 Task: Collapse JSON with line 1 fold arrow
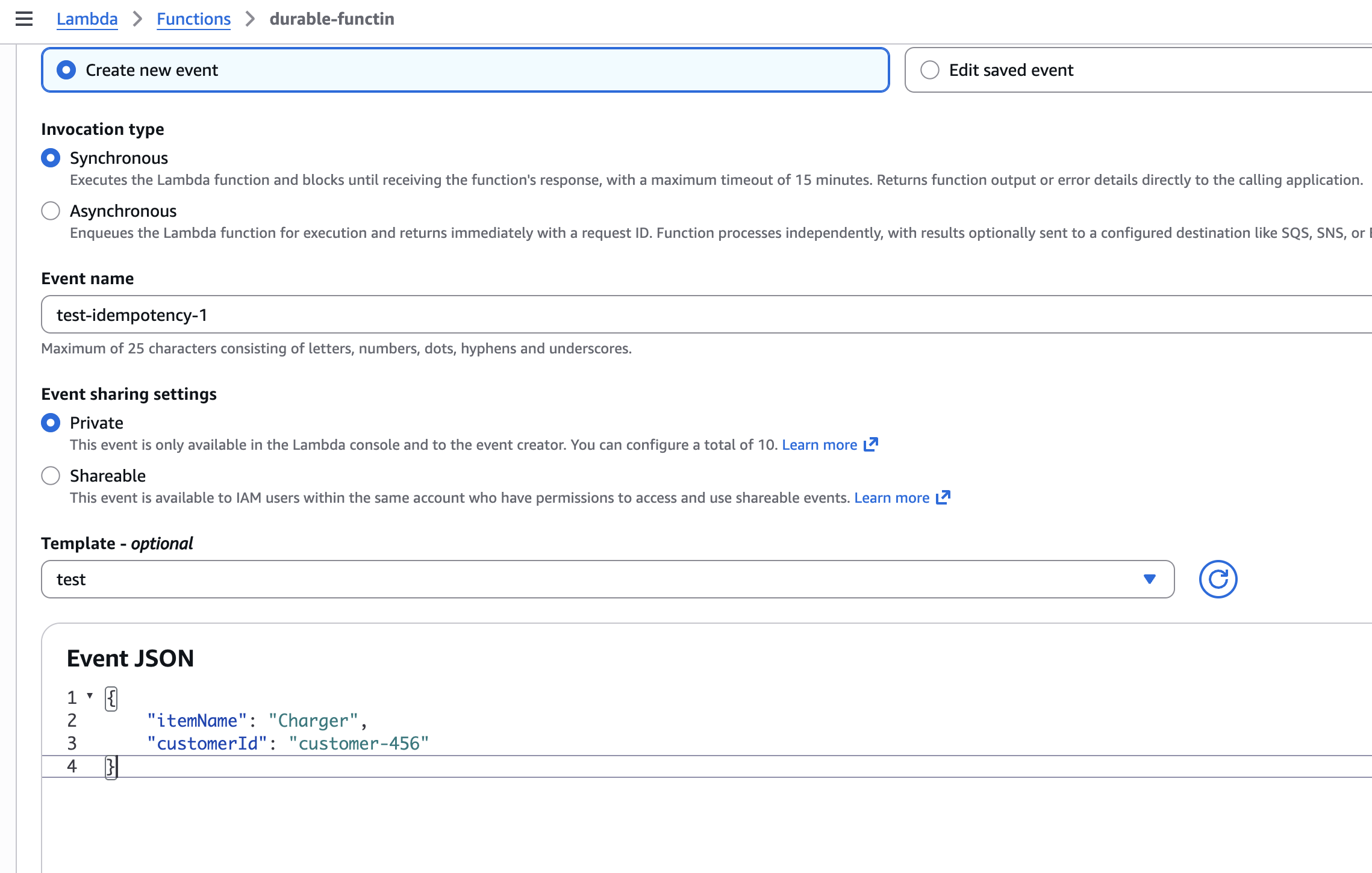pos(90,695)
